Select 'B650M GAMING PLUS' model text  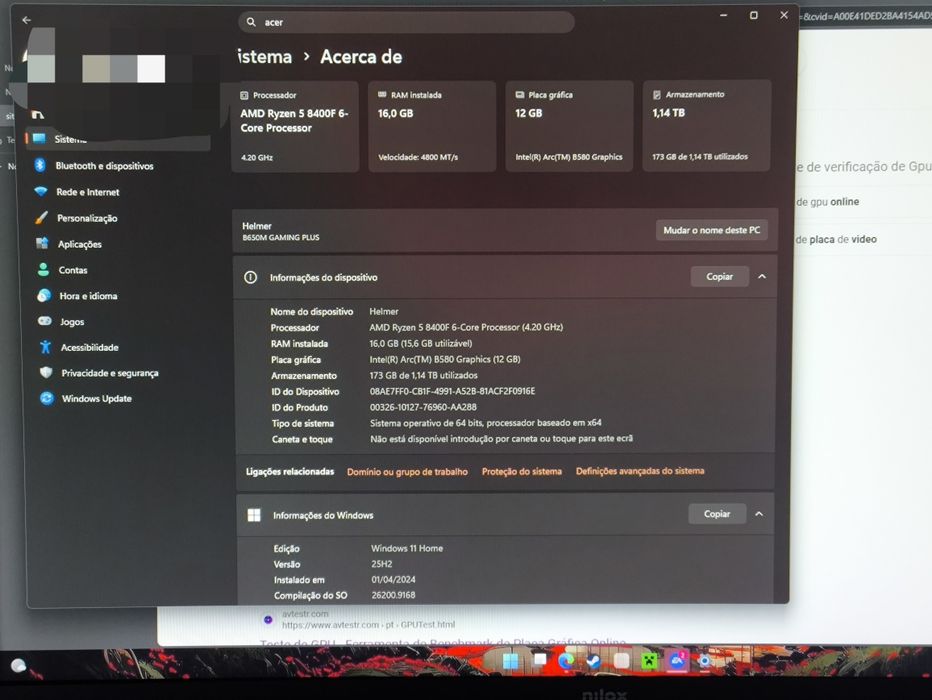281,238
